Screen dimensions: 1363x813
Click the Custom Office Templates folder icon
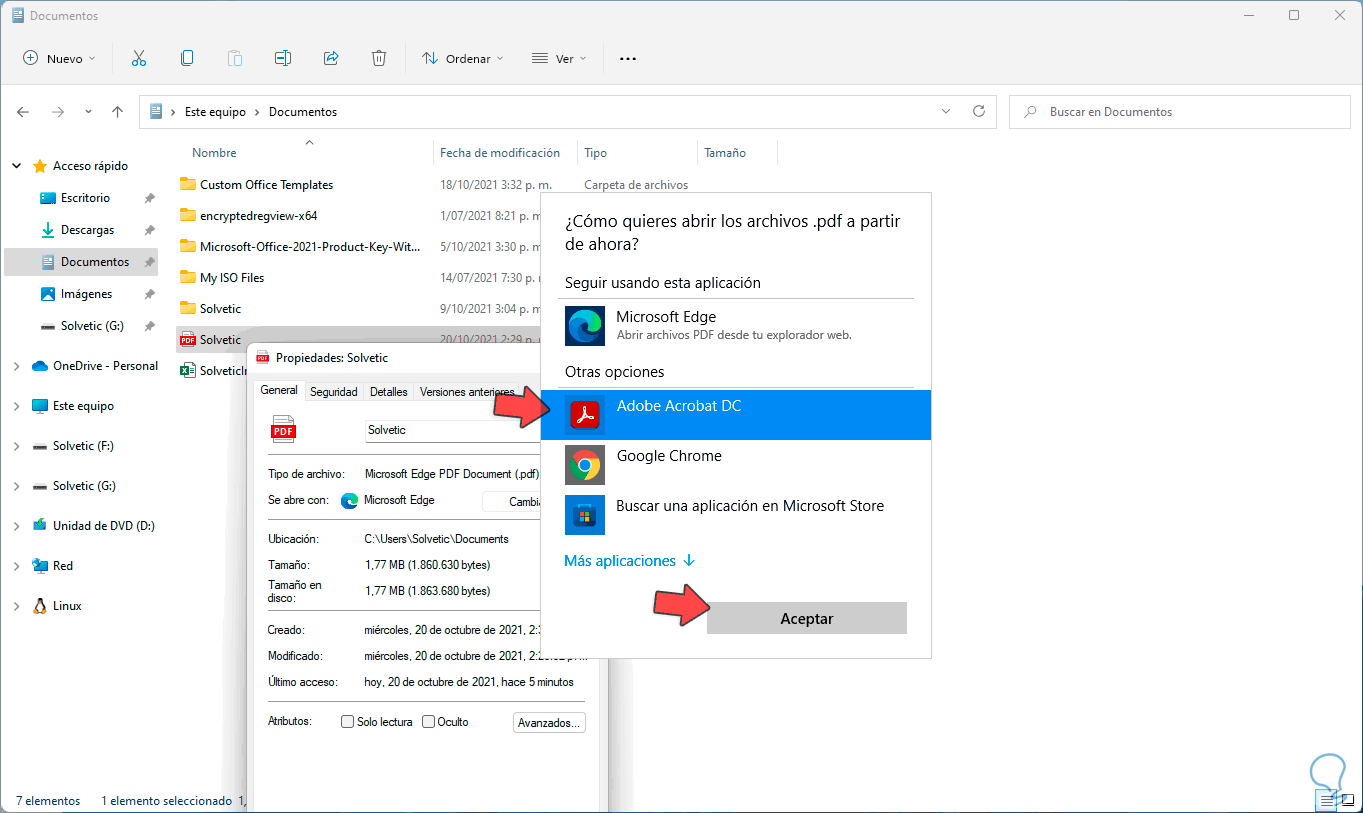pyautogui.click(x=187, y=185)
